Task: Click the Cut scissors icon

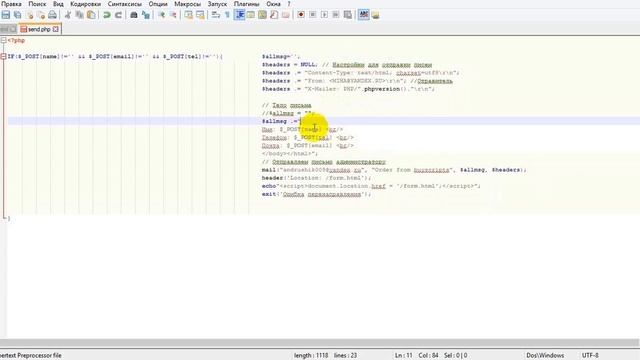Action: [x=68, y=15]
